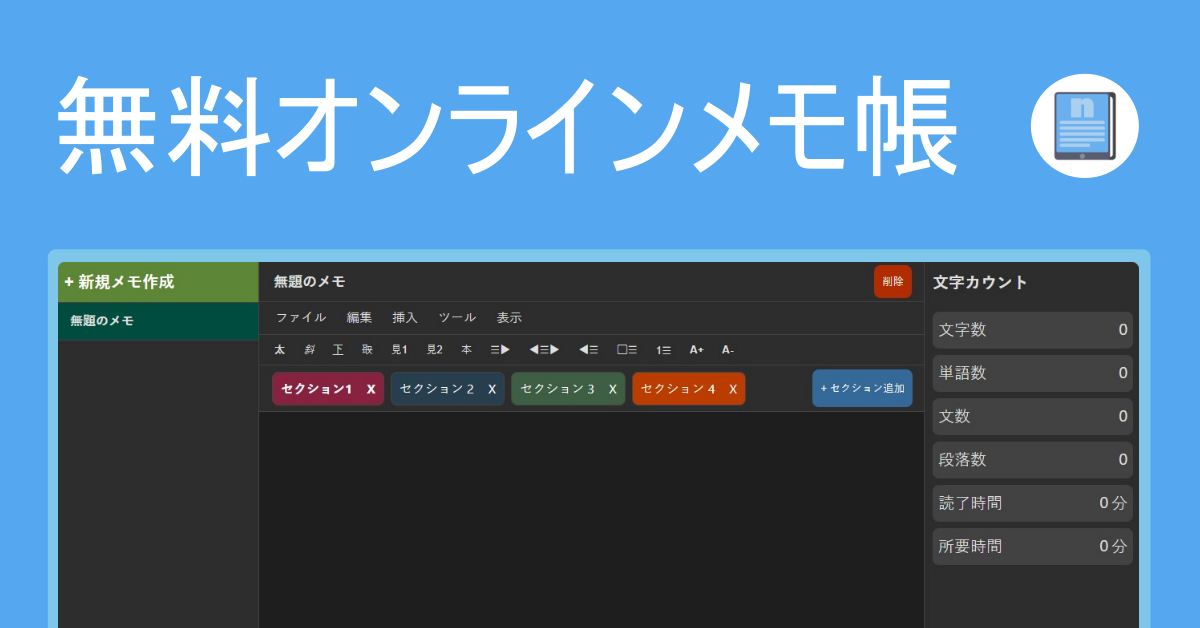Open the ツール menu

[457, 318]
